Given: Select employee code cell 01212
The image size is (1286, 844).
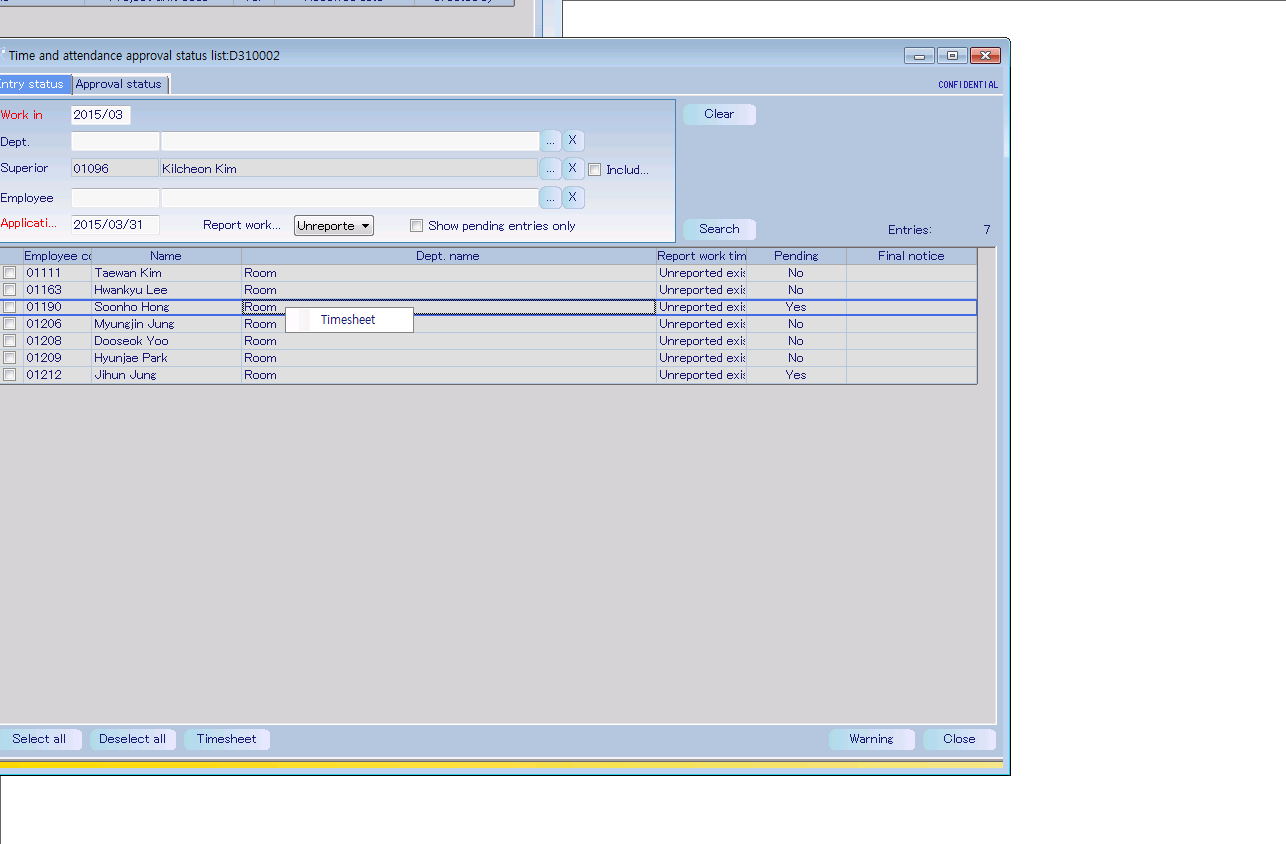Looking at the screenshot, I should [x=57, y=375].
